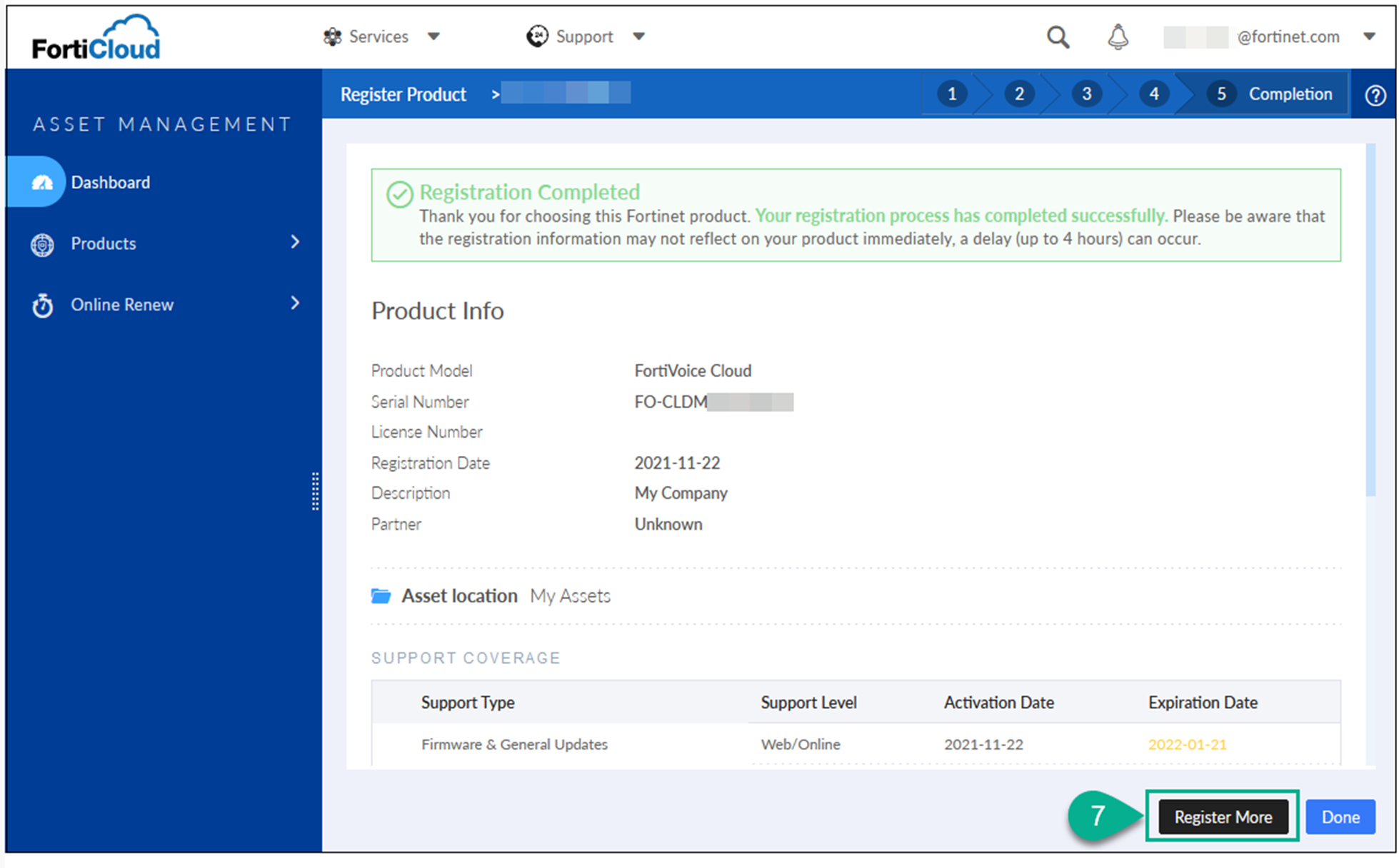Open help via the question mark icon
This screenshot has width=1399, height=868.
coord(1375,95)
